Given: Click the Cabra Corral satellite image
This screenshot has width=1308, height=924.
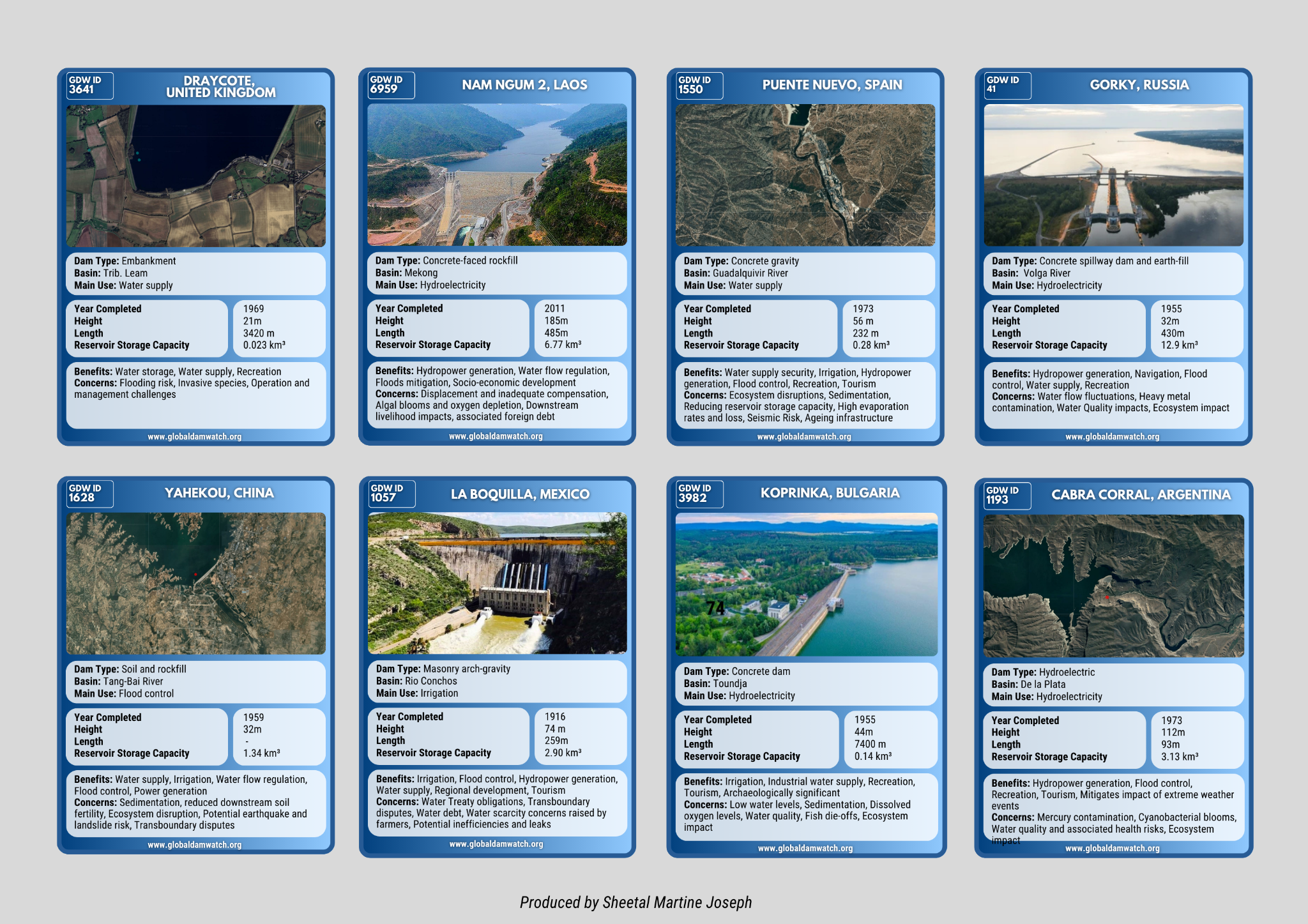Looking at the screenshot, I should coord(1113,586).
